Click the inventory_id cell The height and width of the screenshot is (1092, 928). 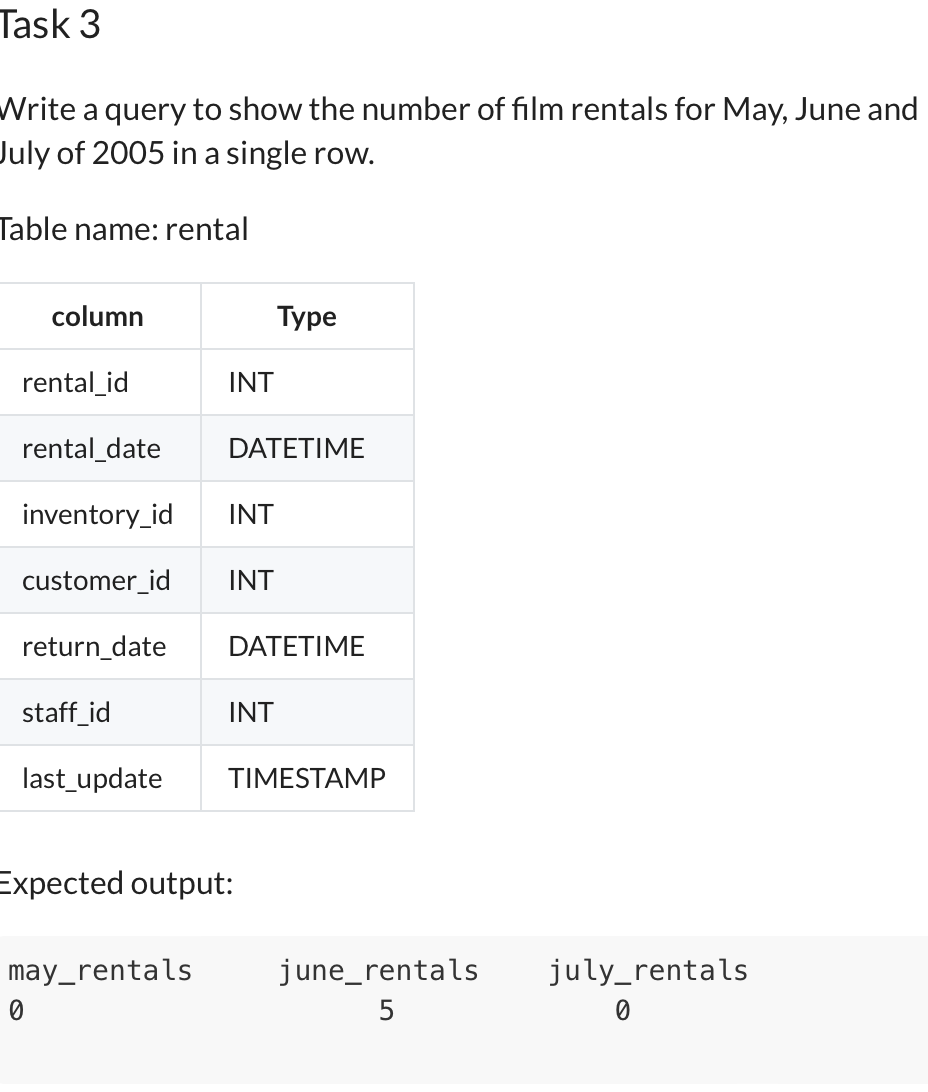click(x=97, y=514)
